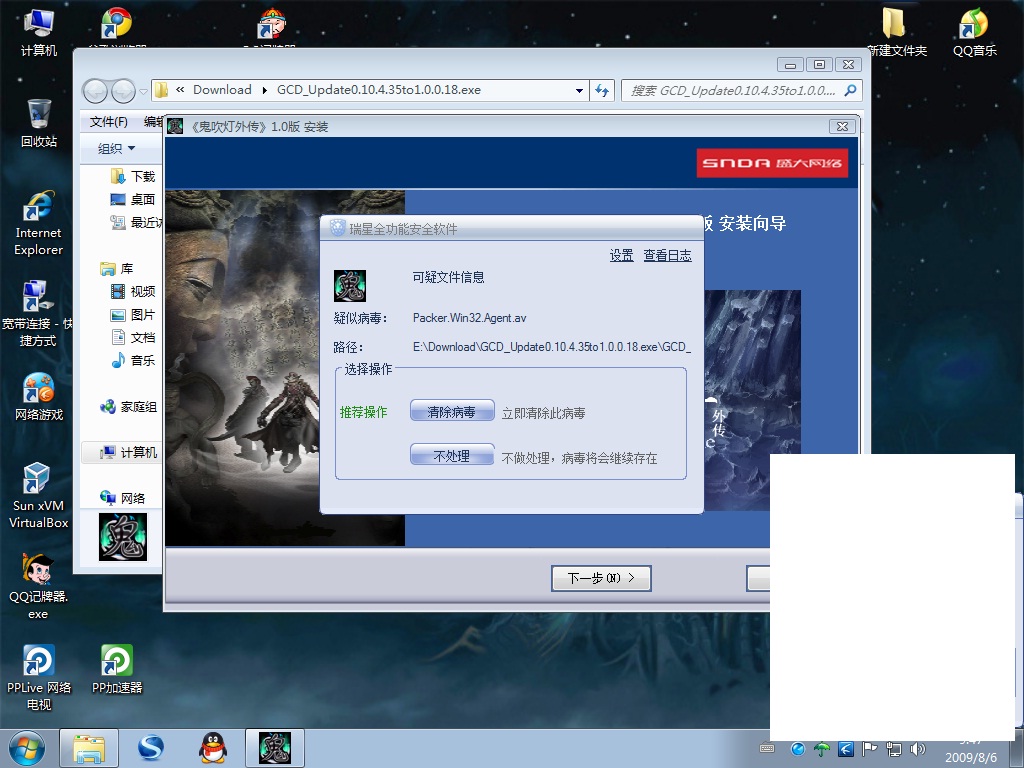
Task: Select 网络 in navigation pane
Action: (x=123, y=498)
